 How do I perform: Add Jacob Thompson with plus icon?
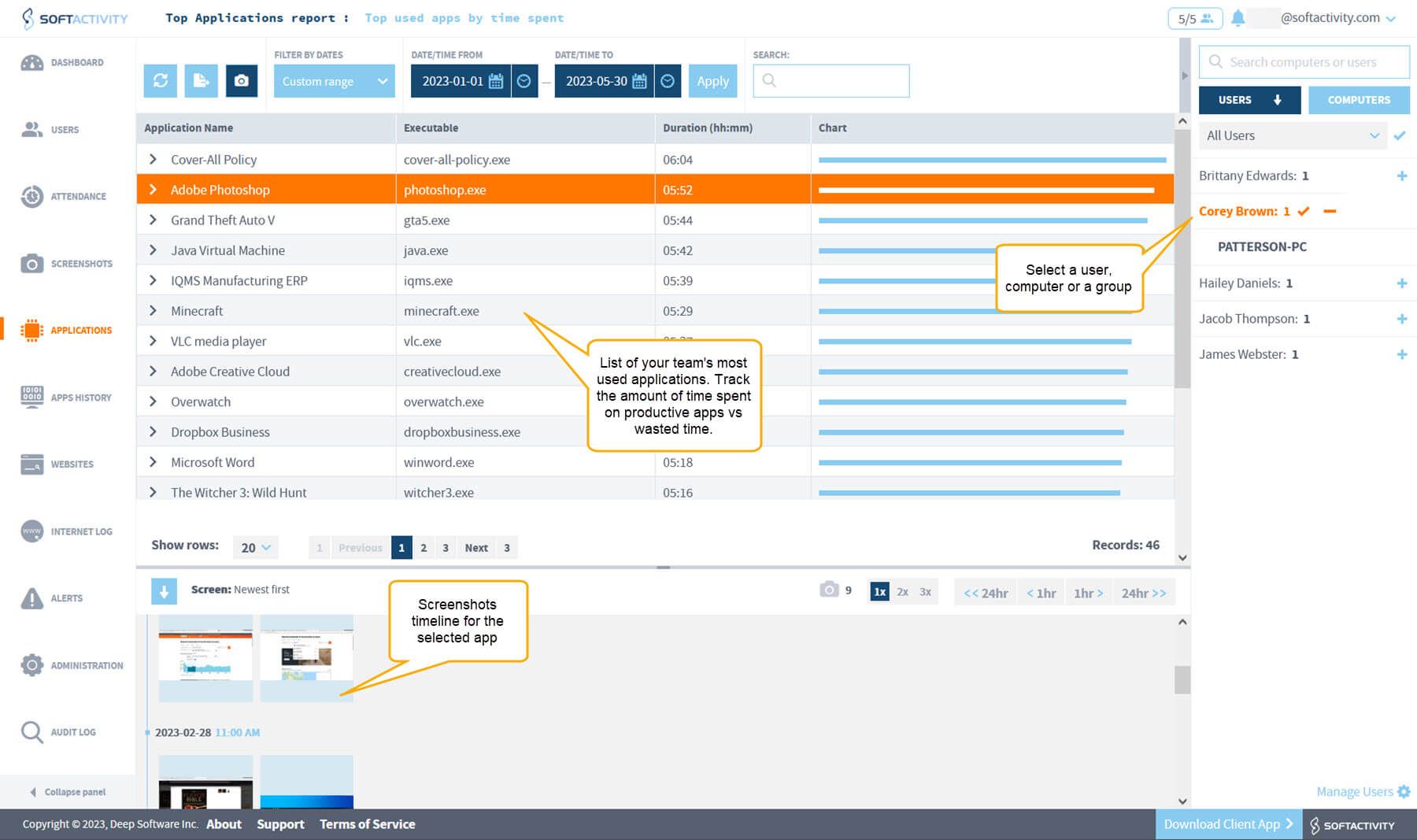tap(1402, 319)
